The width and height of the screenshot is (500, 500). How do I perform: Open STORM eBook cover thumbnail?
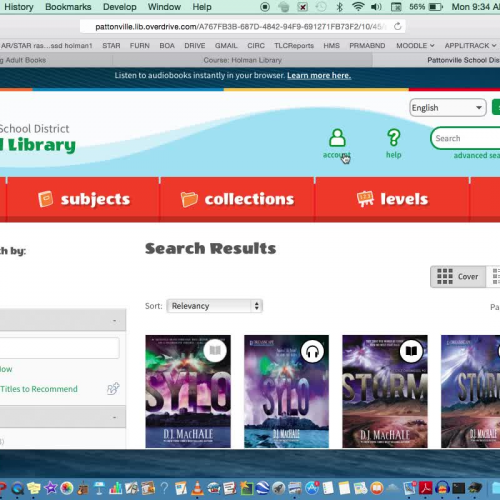[385, 391]
